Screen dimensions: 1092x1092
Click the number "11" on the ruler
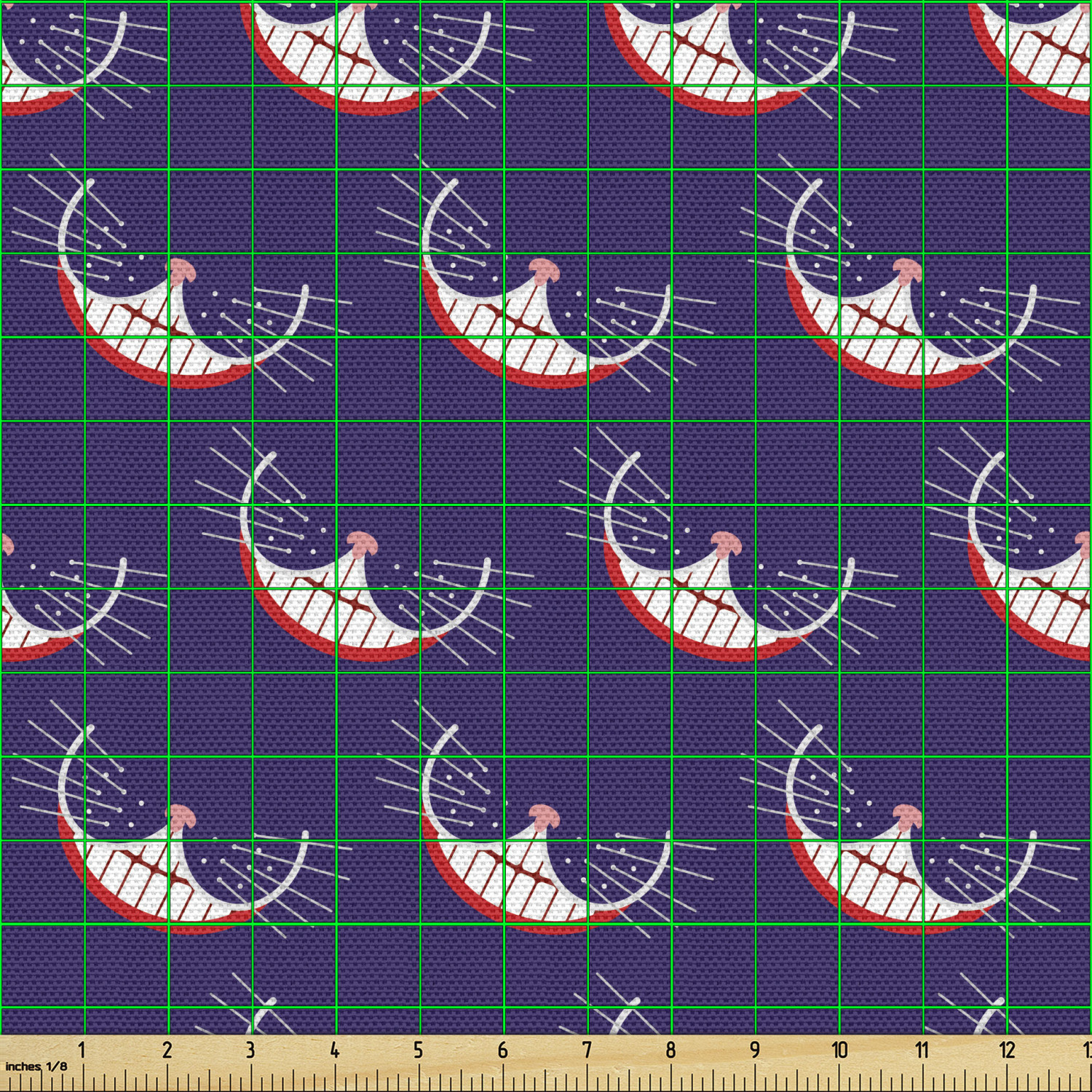tap(922, 1050)
